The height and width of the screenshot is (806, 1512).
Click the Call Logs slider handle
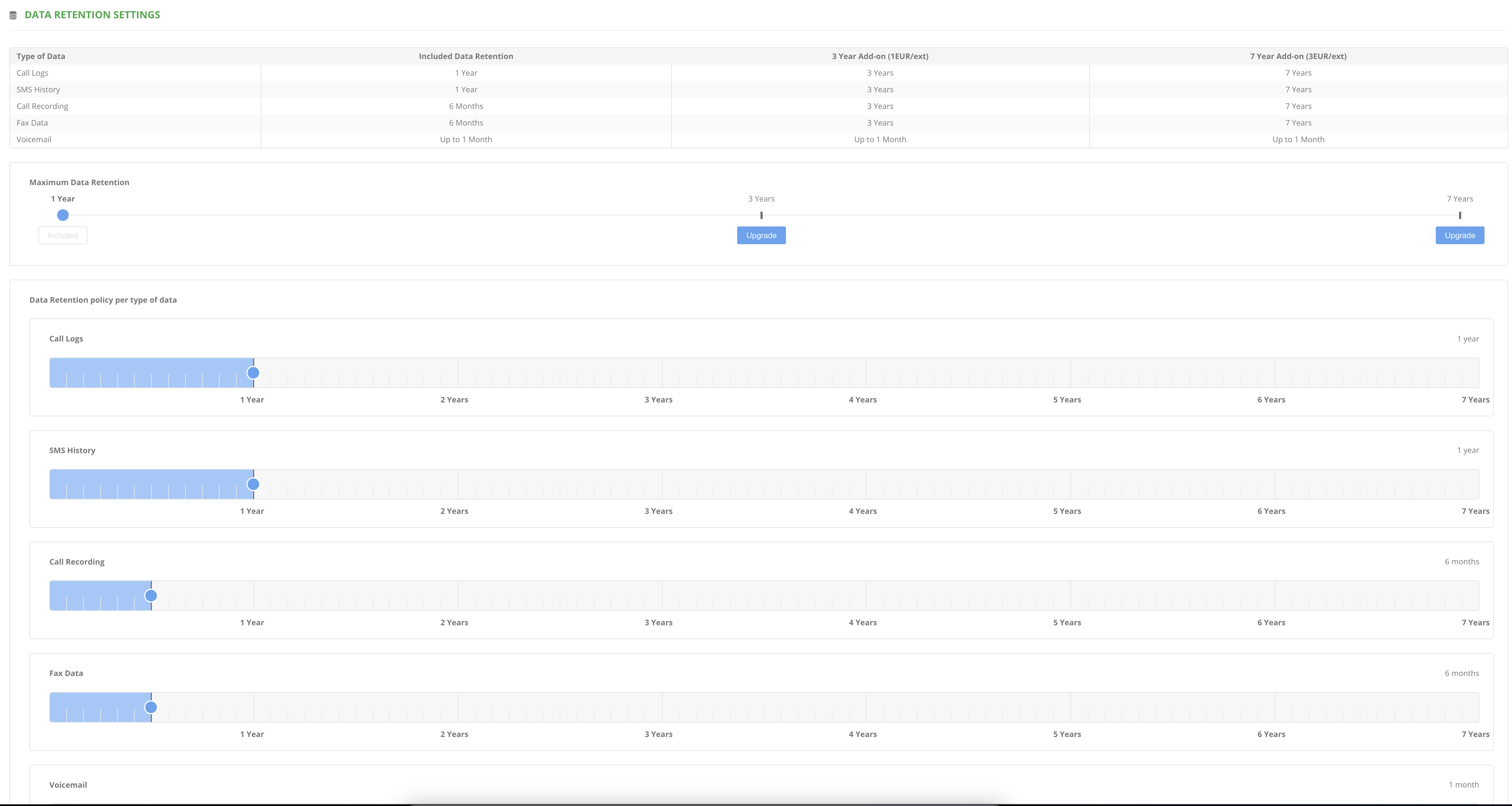click(x=253, y=373)
